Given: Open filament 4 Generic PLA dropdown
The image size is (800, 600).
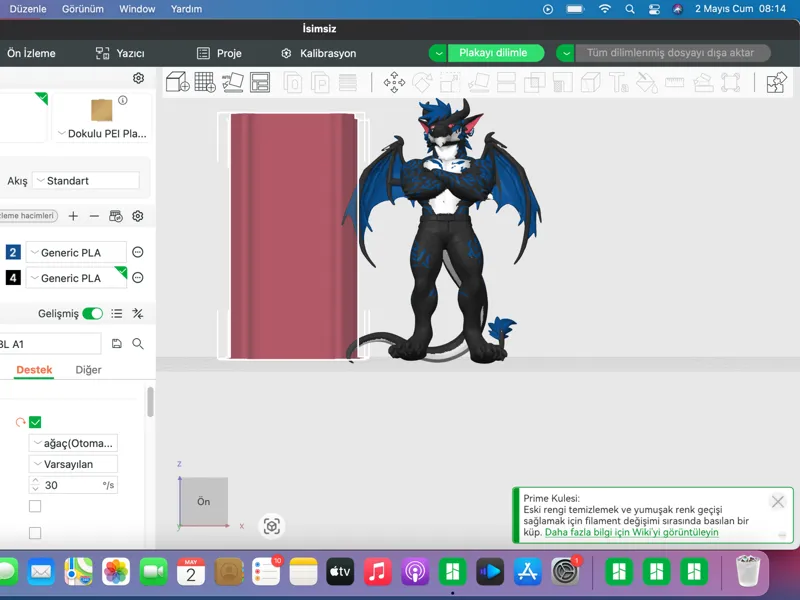Looking at the screenshot, I should [76, 278].
